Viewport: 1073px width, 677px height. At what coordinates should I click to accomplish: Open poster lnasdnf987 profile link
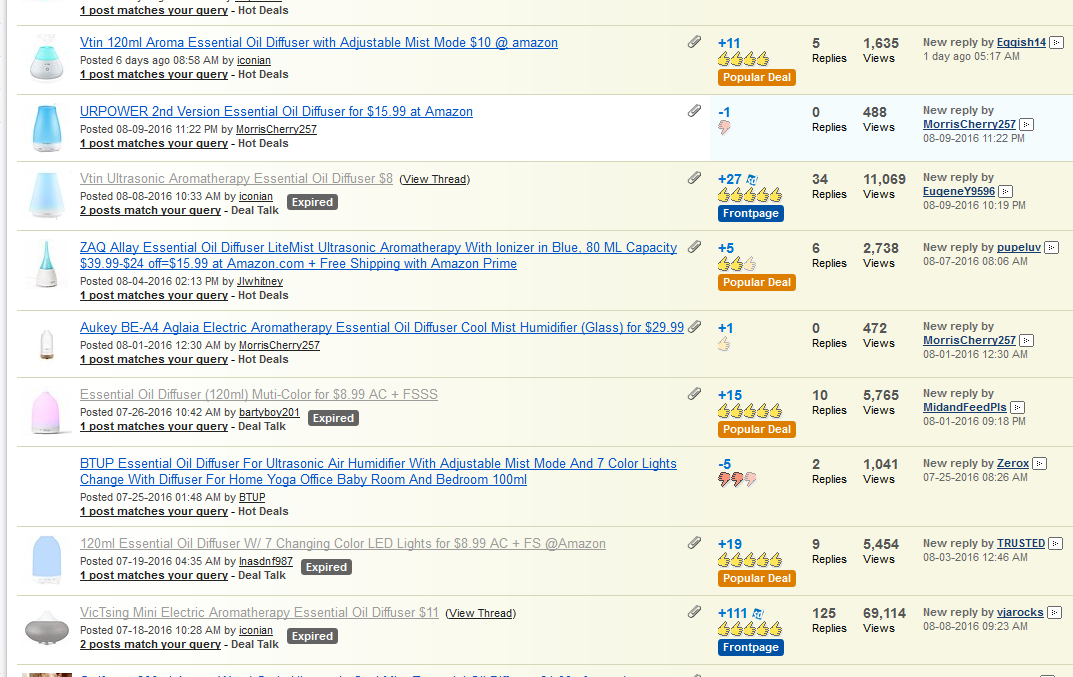[266, 561]
